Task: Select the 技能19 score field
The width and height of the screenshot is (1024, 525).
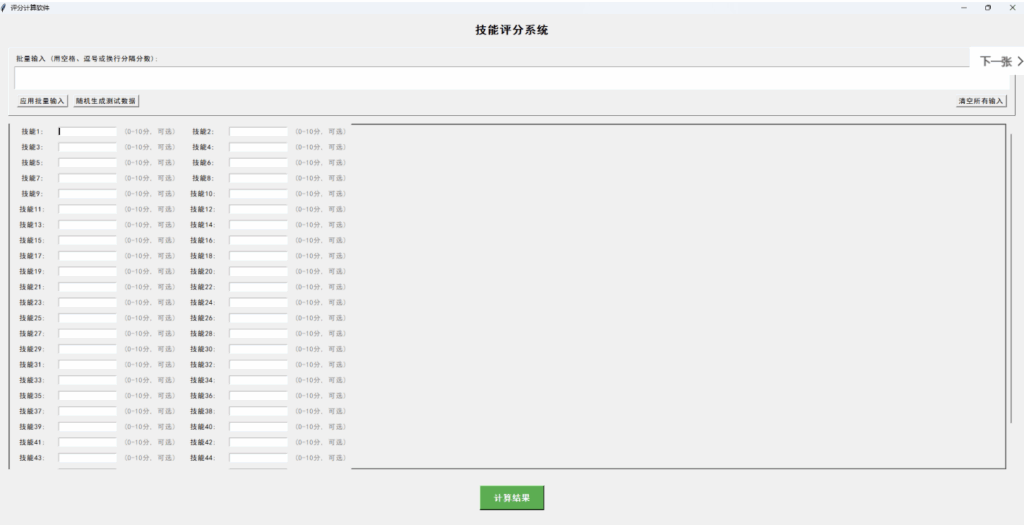Action: click(x=88, y=272)
